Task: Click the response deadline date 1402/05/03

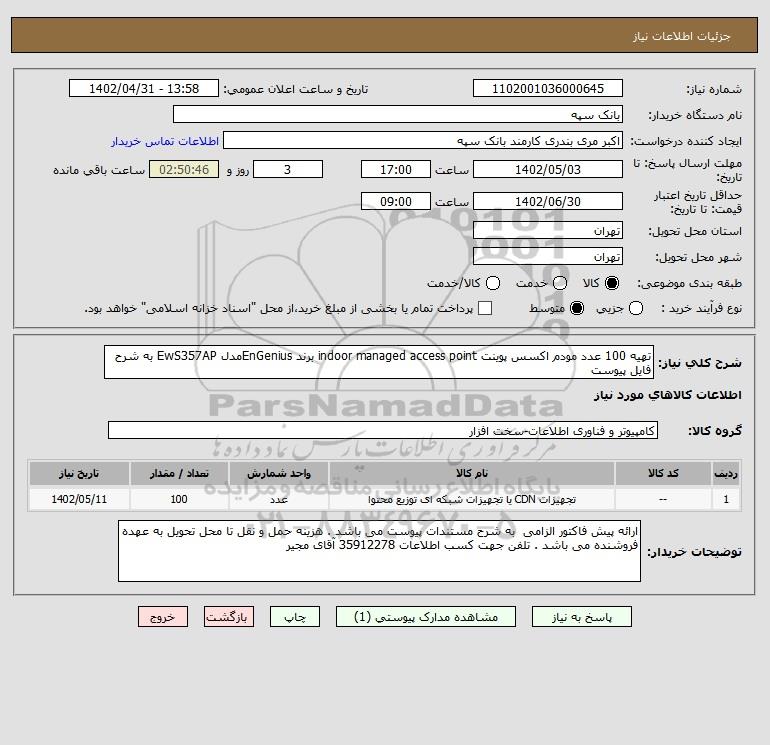Action: tap(548, 169)
